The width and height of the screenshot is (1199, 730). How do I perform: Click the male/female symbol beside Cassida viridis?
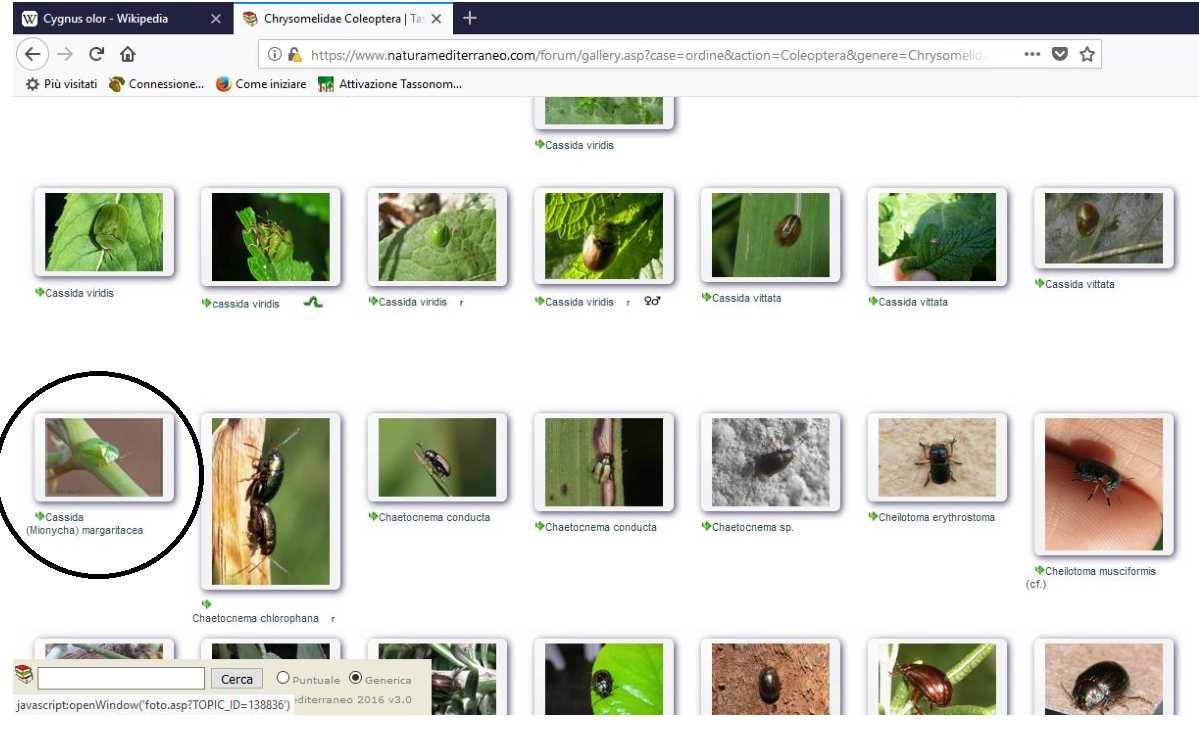coord(653,302)
